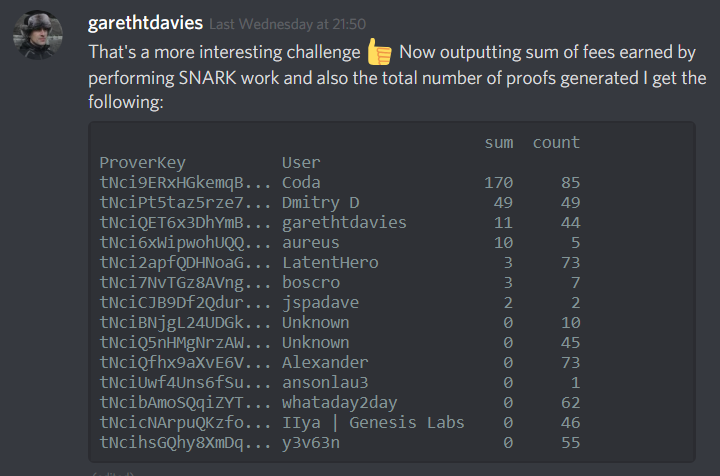Click the Alexander row

click(x=340, y=363)
